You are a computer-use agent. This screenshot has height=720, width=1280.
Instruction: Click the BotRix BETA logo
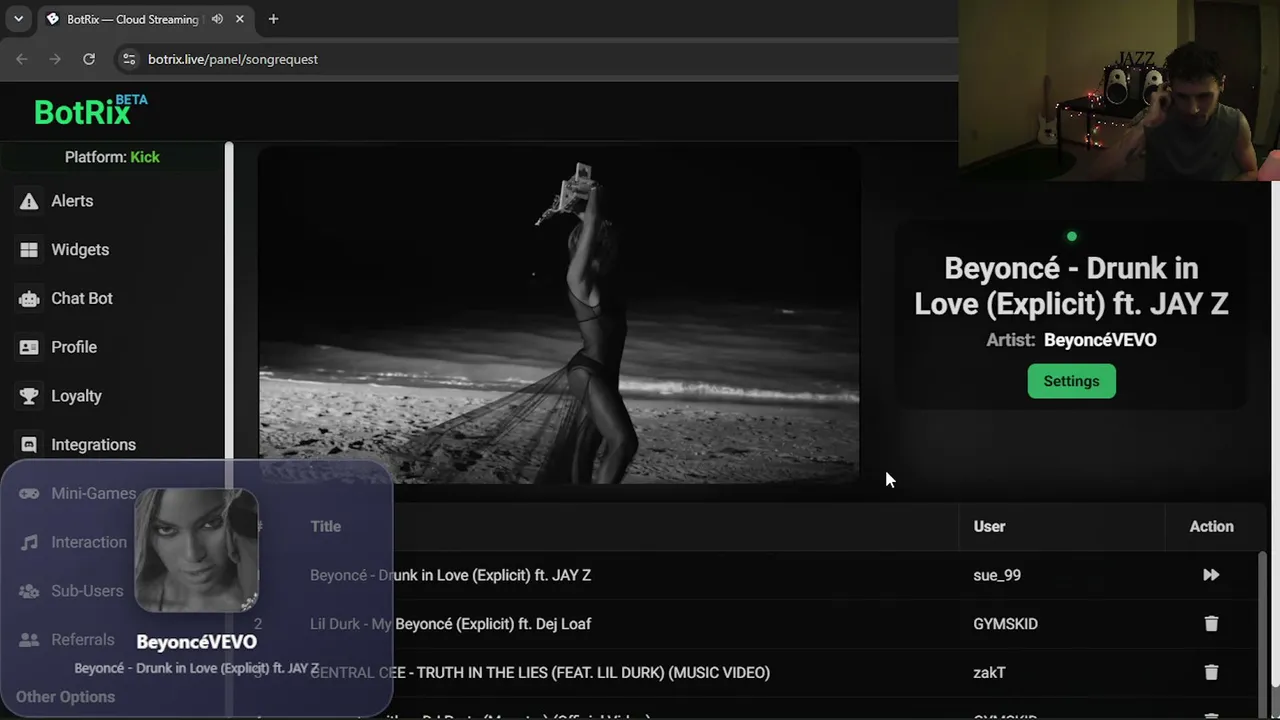point(90,110)
